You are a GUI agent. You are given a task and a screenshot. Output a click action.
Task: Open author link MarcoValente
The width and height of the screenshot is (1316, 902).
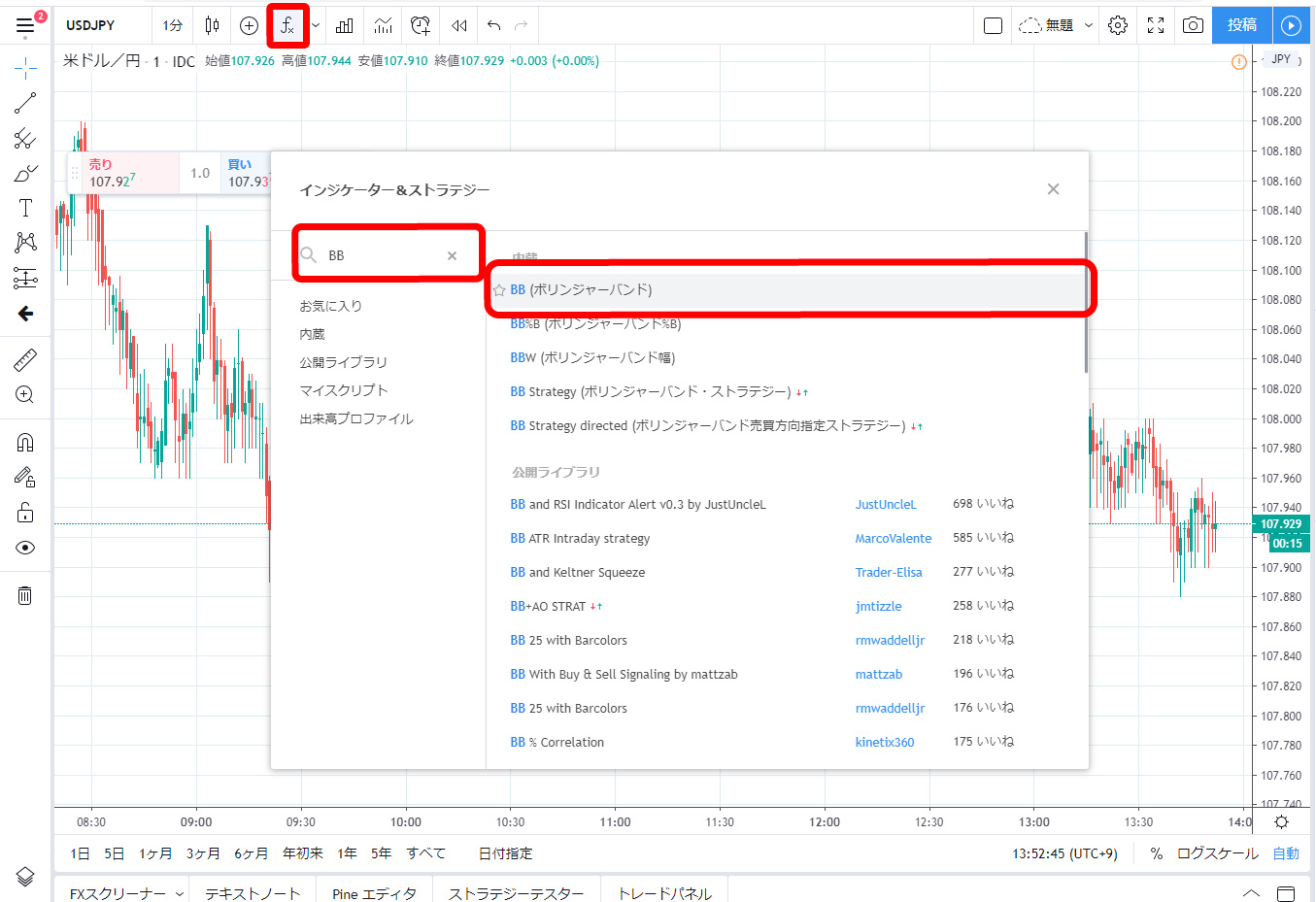[894, 538]
